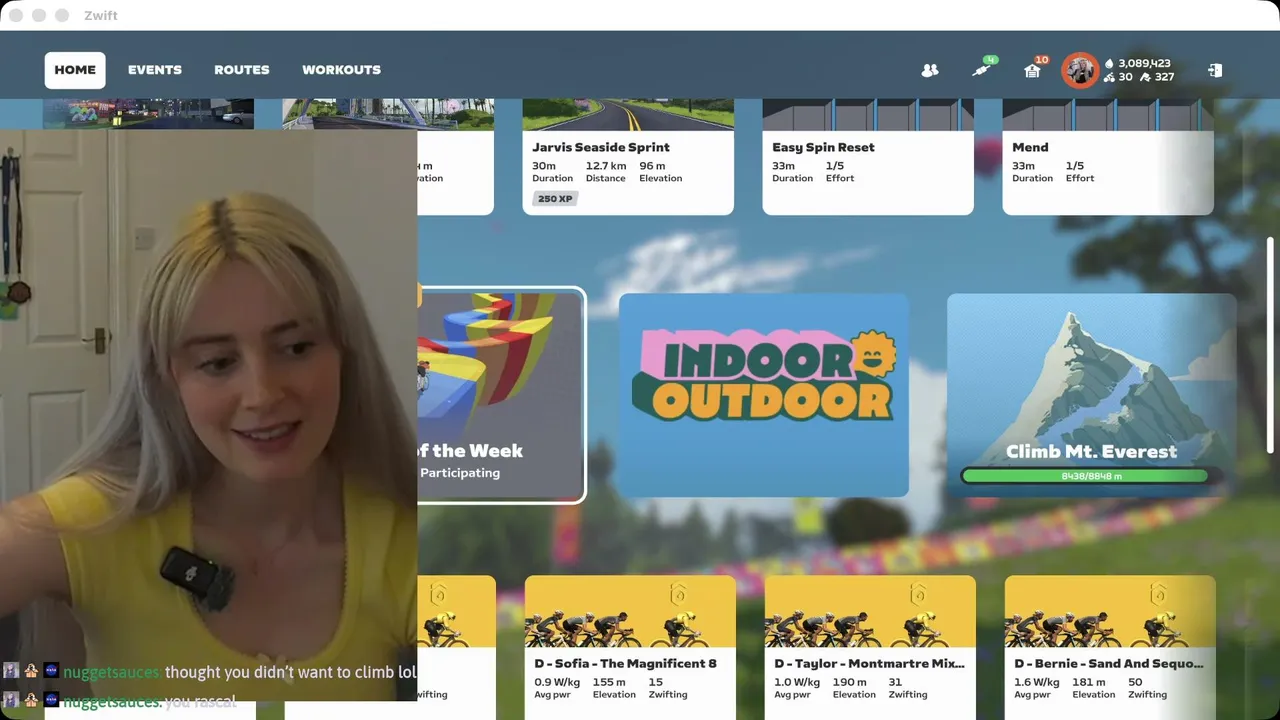Open the Indoor Outdoor challenge tile

[764, 395]
